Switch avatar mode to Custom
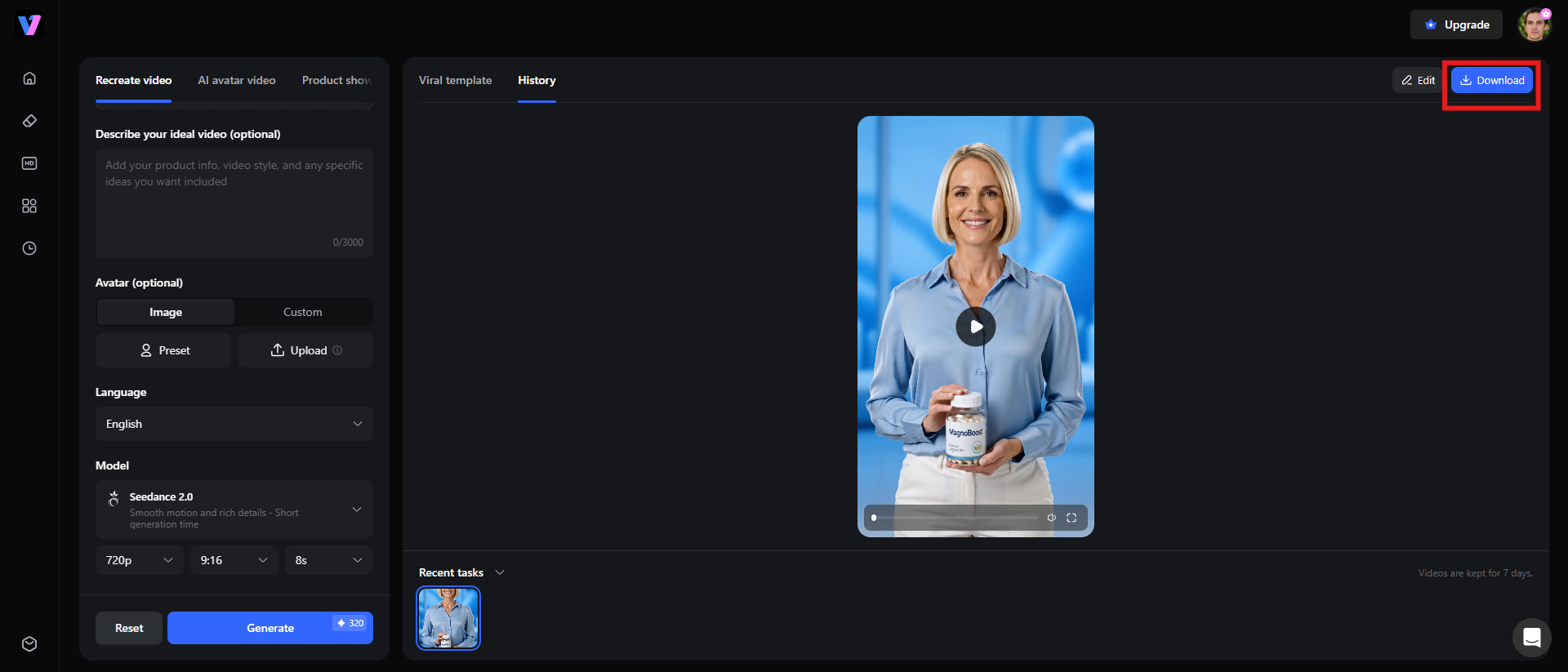1568x672 pixels. pos(303,312)
